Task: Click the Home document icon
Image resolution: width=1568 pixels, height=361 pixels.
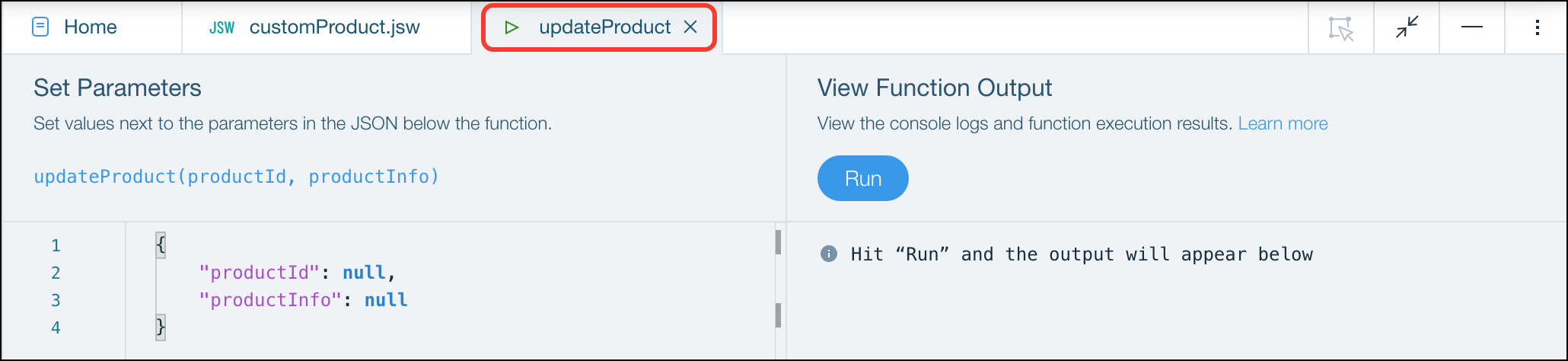Action: pos(40,27)
